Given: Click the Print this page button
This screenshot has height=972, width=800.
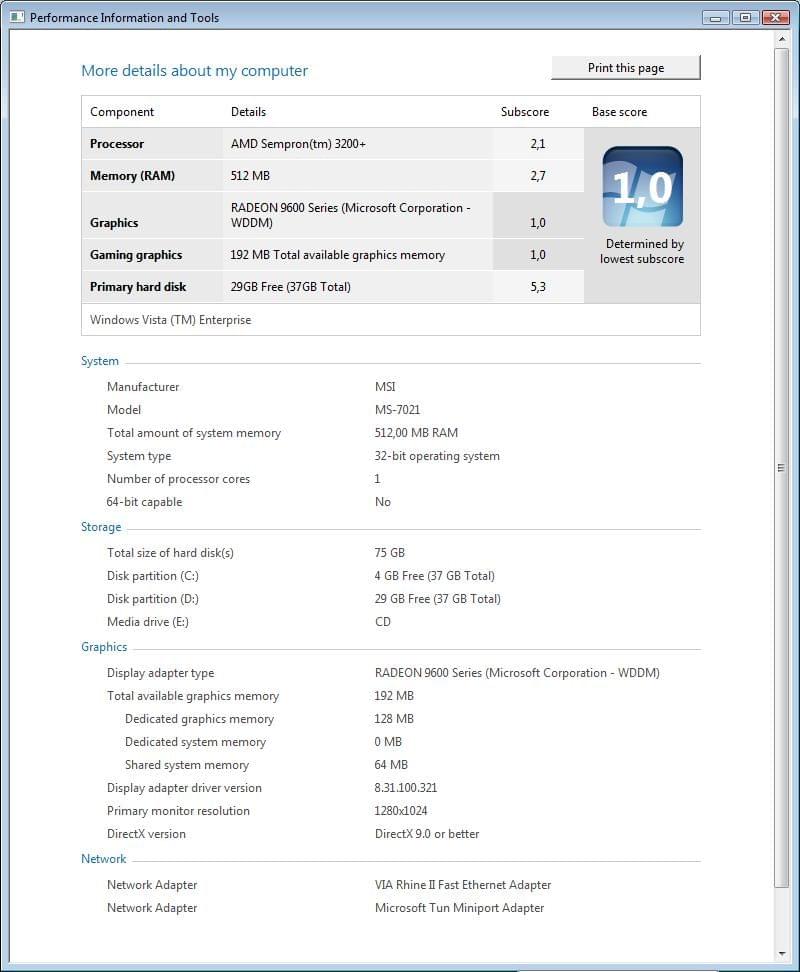Looking at the screenshot, I should click(x=626, y=68).
